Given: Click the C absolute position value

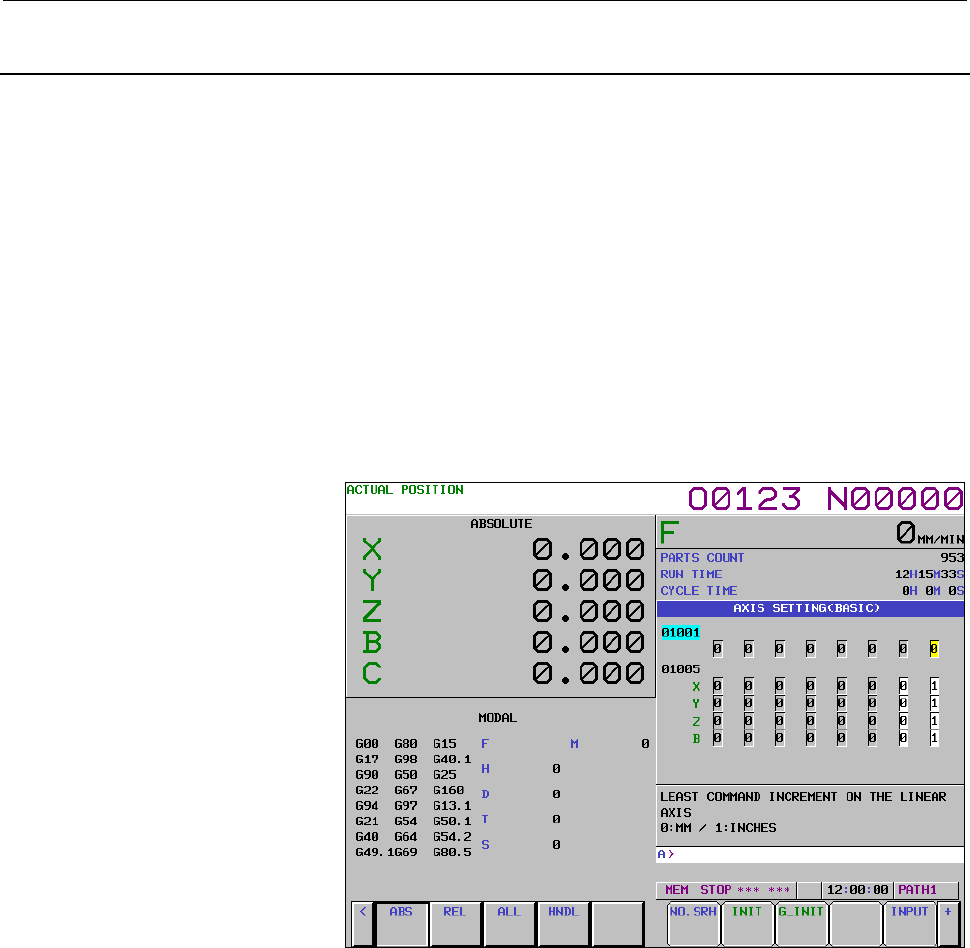Looking at the screenshot, I should coord(588,673).
